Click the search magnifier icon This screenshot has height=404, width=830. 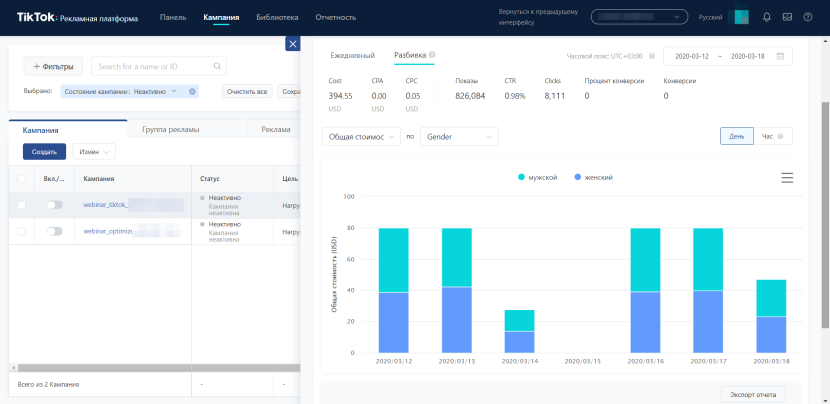click(215, 66)
